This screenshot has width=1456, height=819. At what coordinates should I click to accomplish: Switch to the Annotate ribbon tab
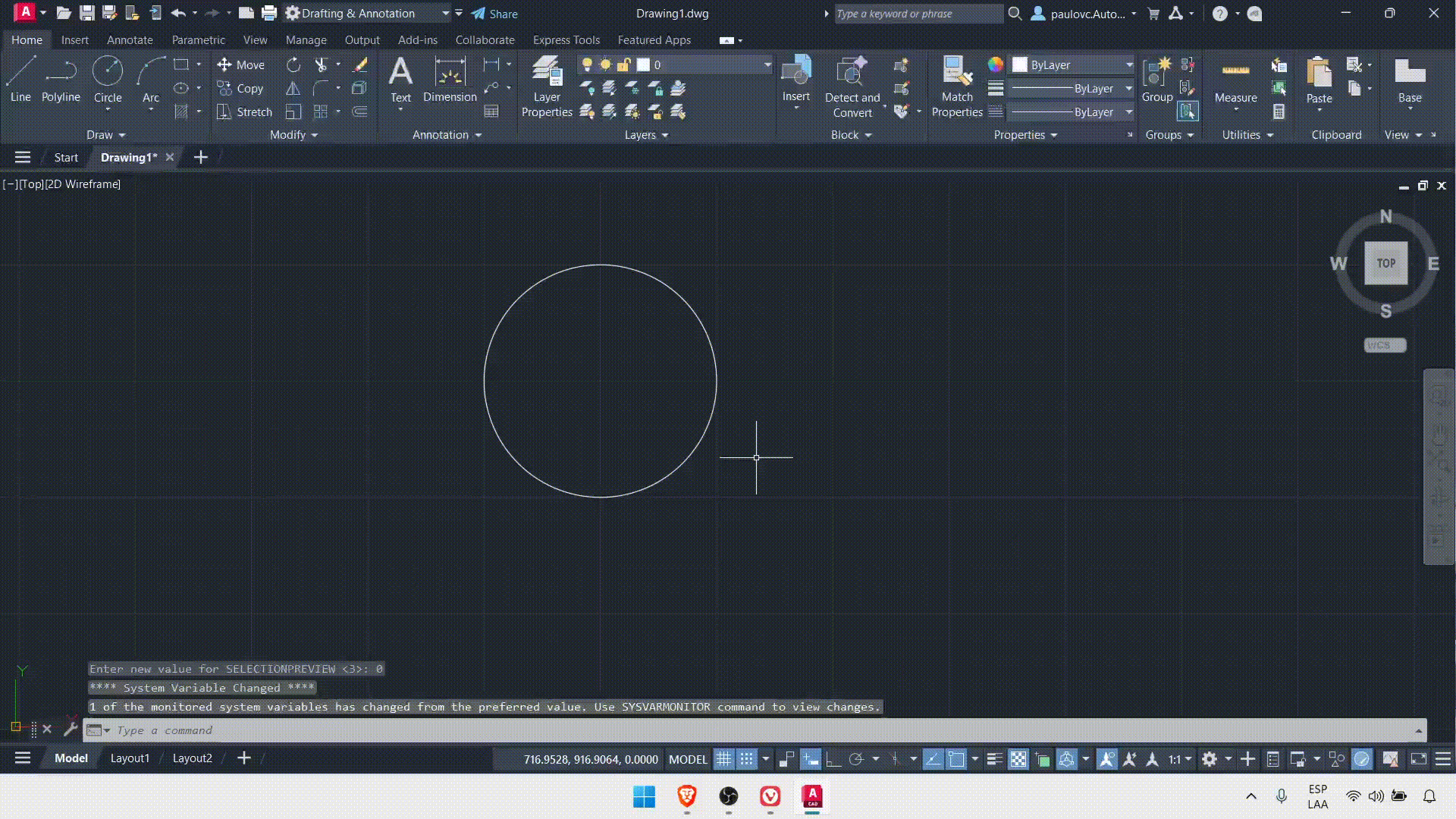(130, 39)
